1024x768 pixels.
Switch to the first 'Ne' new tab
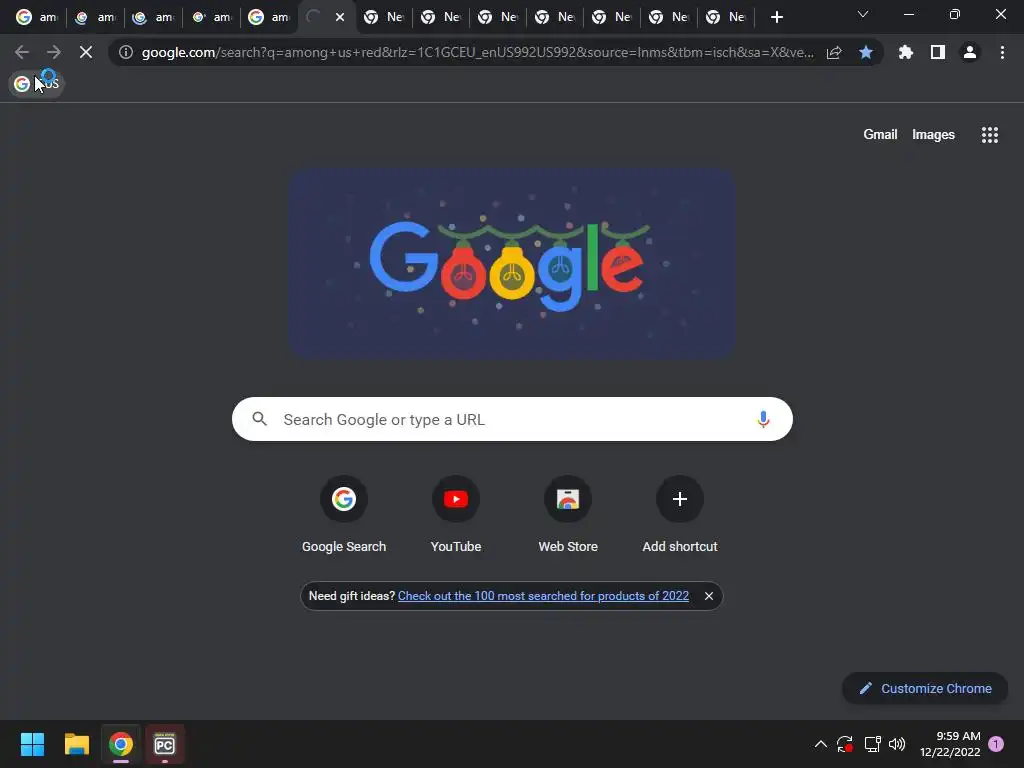pos(384,17)
